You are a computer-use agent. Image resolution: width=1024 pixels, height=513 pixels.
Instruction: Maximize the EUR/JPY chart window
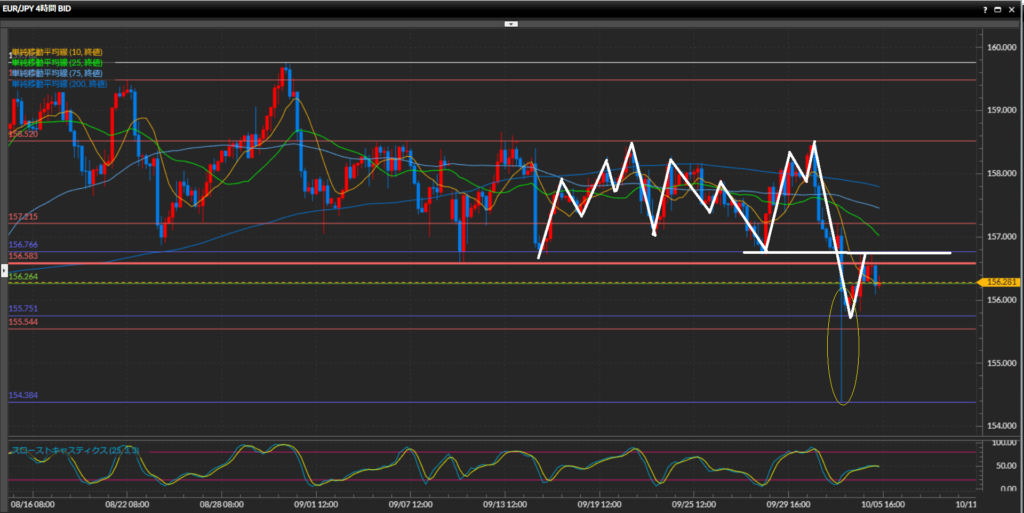click(996, 8)
